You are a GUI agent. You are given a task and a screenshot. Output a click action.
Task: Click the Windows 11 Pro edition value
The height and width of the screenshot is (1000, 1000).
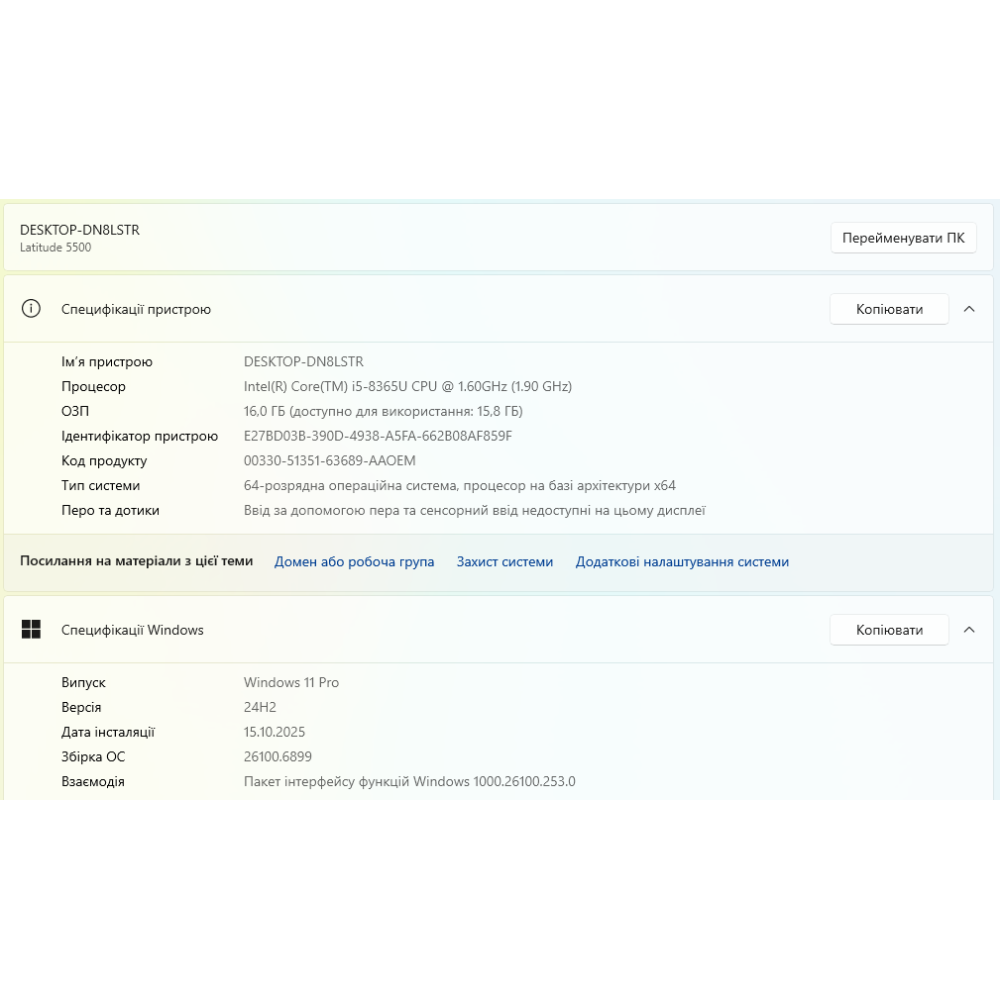pyautogui.click(x=291, y=682)
